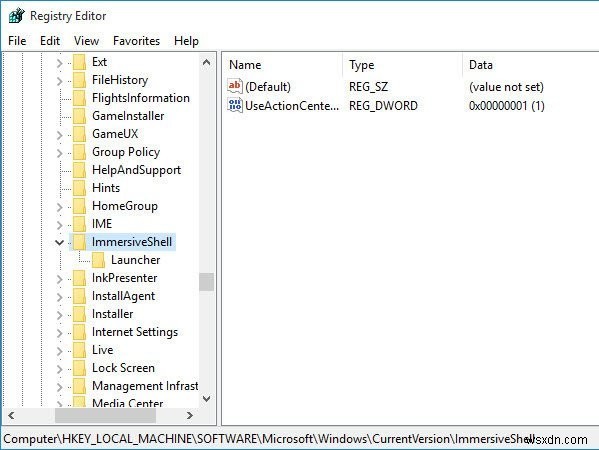Expand the Lock Screen key
Screen dimensions: 599x450
click(x=59, y=368)
